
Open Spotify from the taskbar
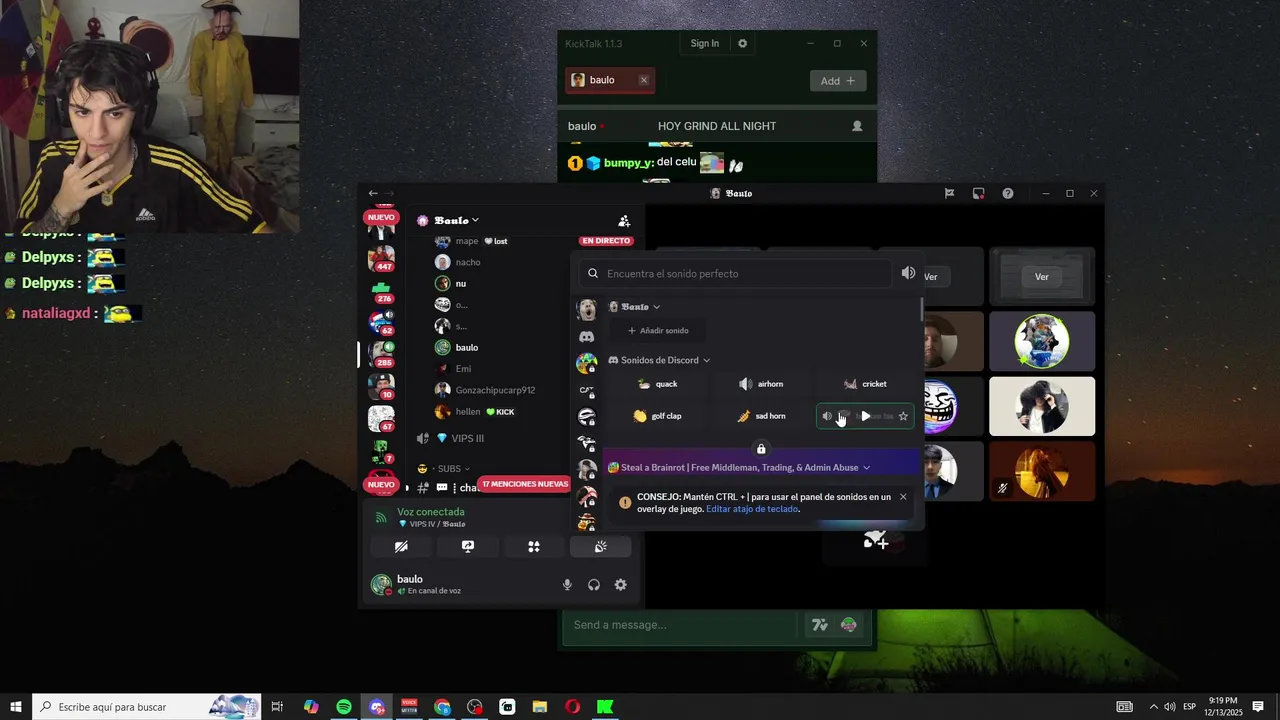[x=344, y=707]
